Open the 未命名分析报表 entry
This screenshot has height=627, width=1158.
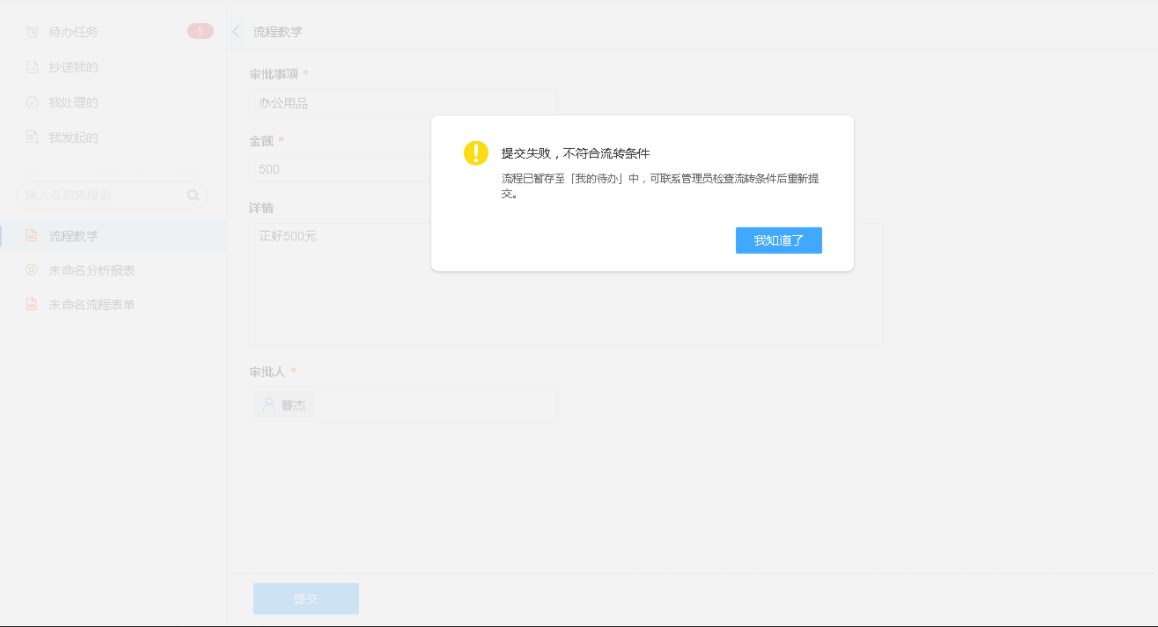point(92,270)
